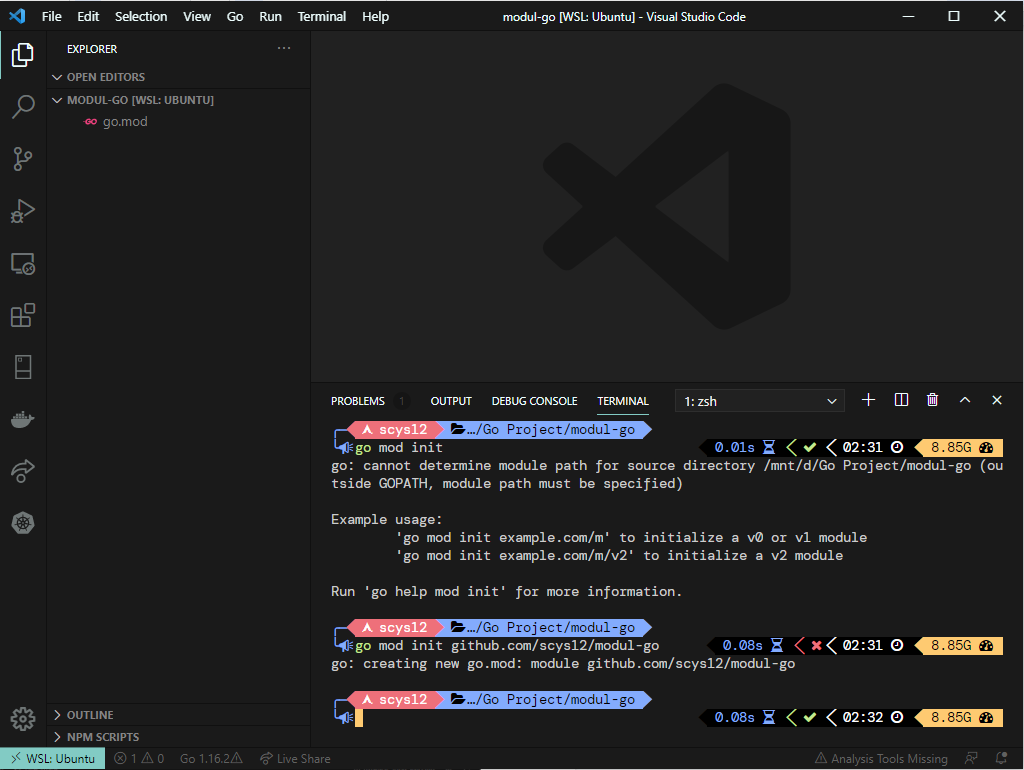Open notifications bell in status bar
This screenshot has height=770, width=1024.
pyautogui.click(x=1000, y=758)
